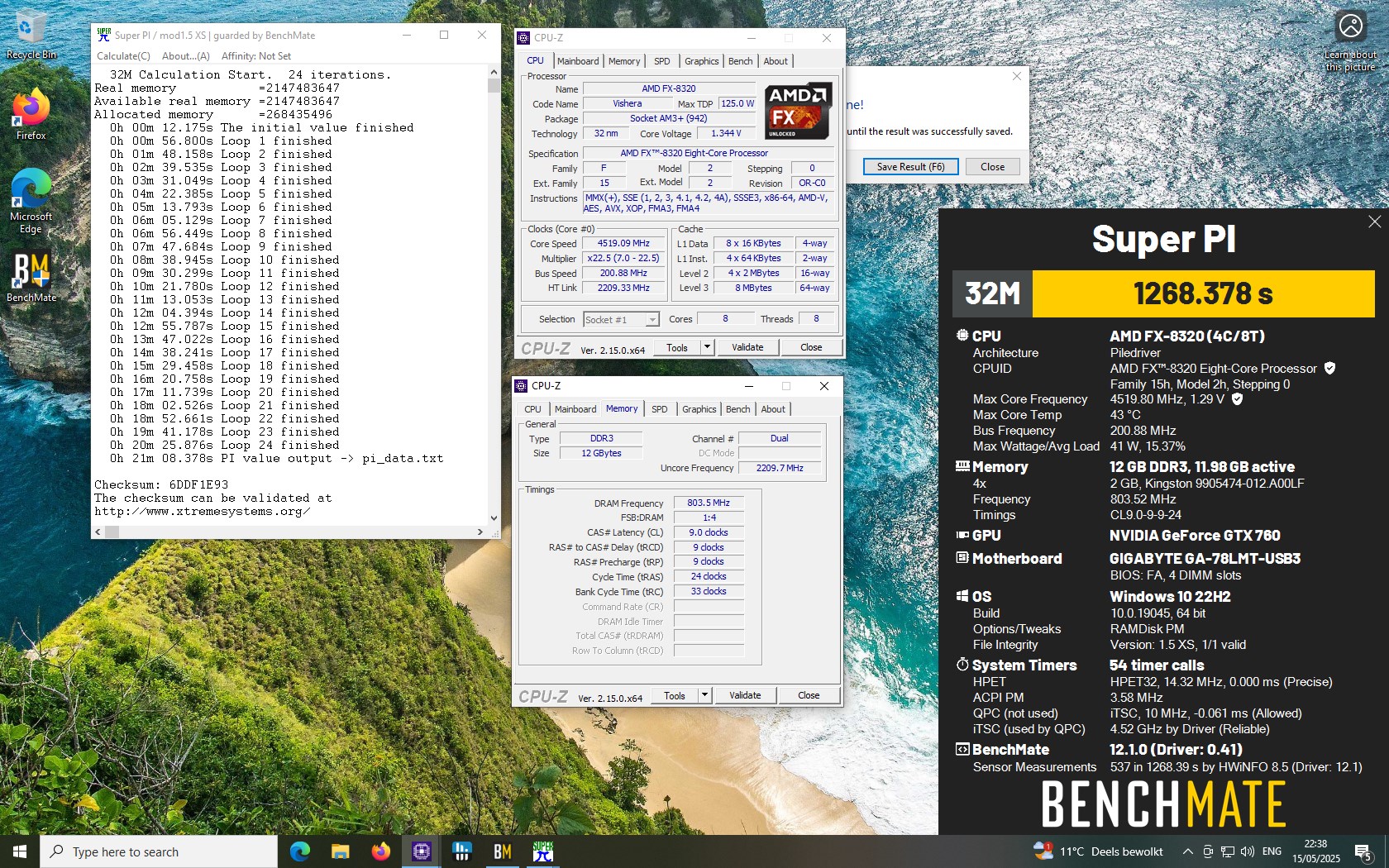Viewport: 1389px width, 868px height.
Task: Expand the Socket #1 selection dropdown
Action: pos(652,320)
